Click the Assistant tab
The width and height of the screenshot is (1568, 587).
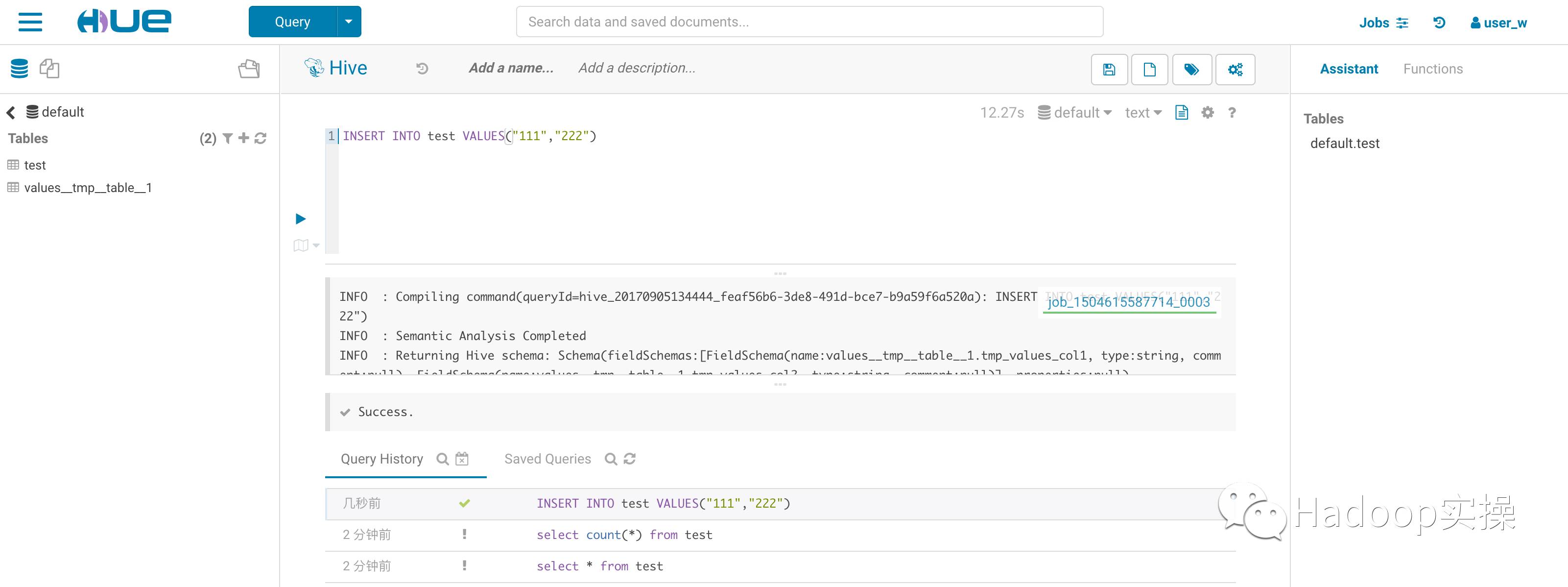click(x=1349, y=69)
